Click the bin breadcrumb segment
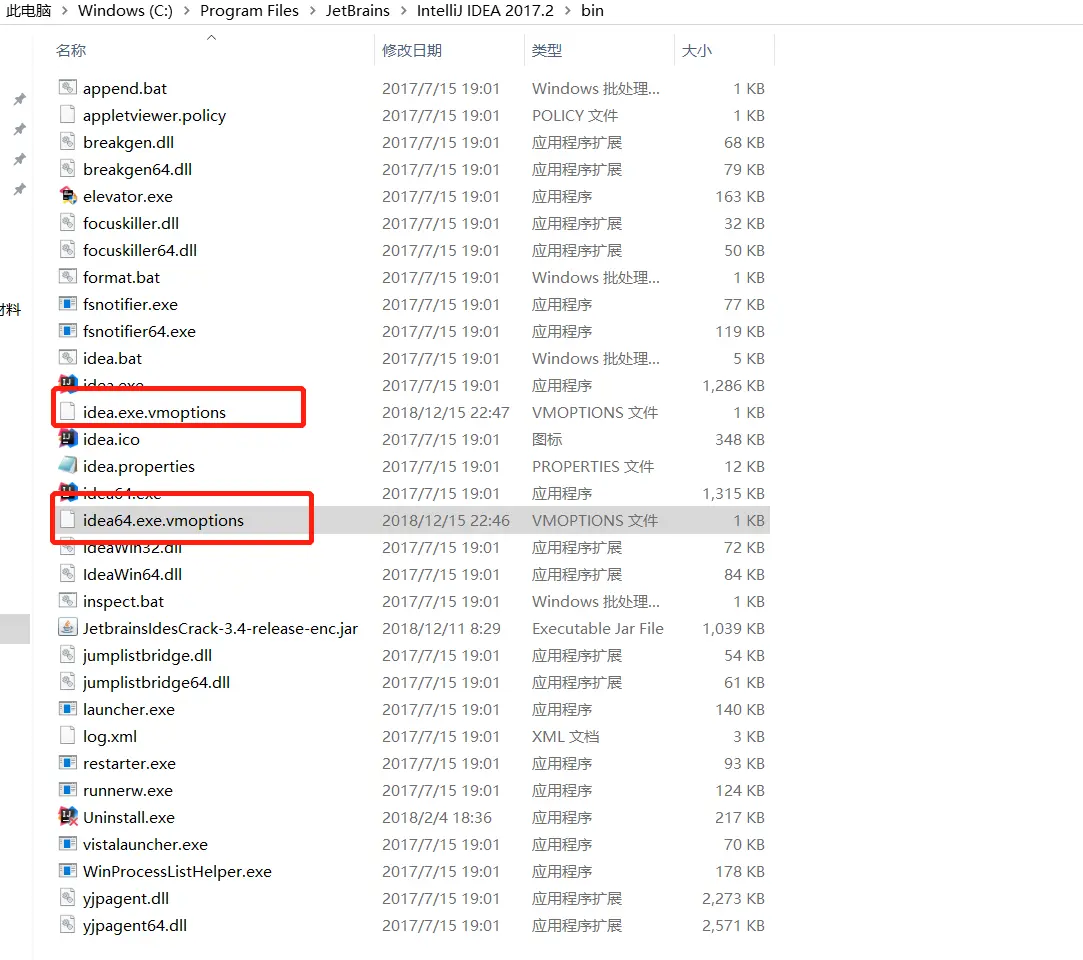1083x960 pixels. click(592, 11)
